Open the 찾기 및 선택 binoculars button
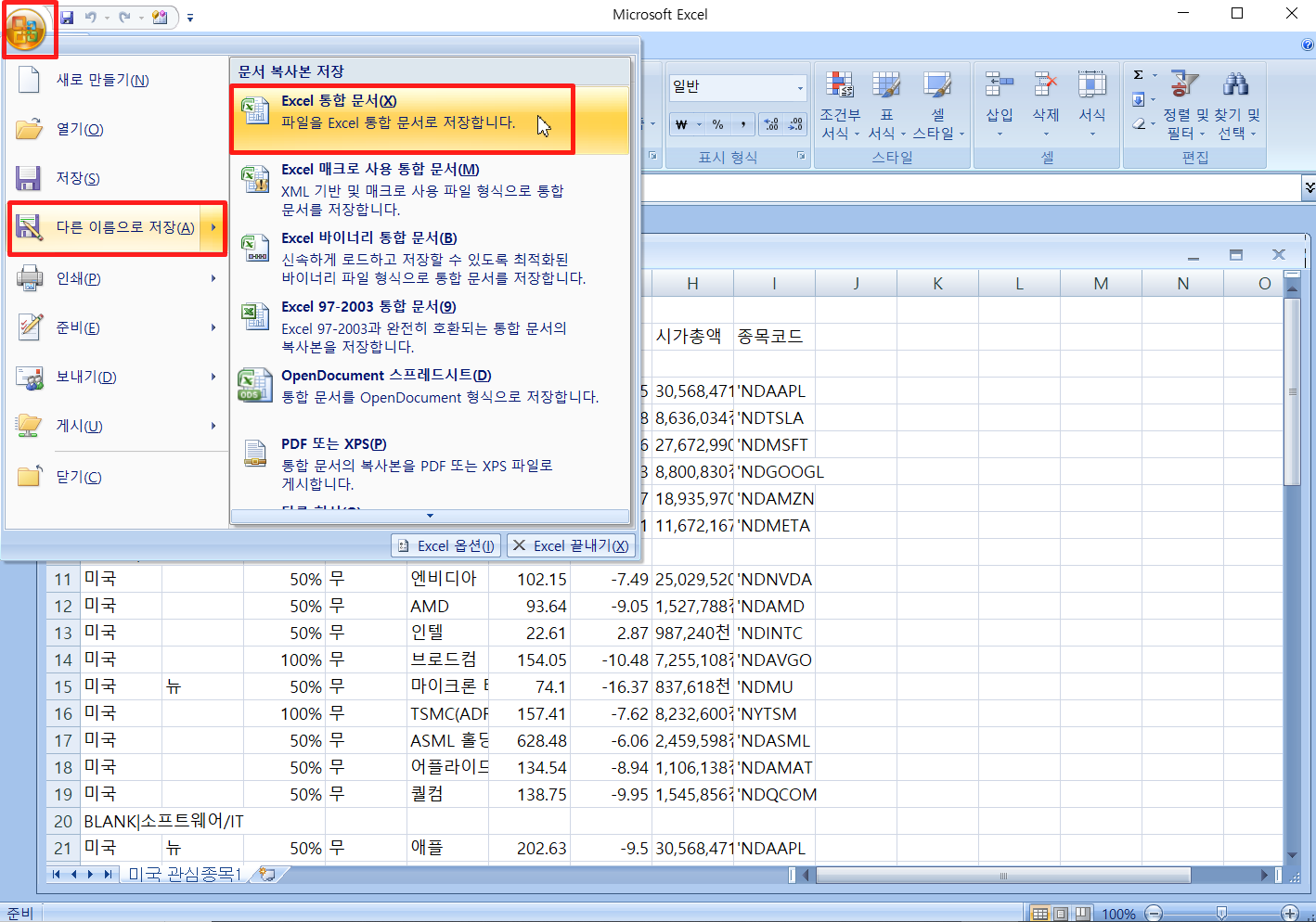 click(1238, 106)
